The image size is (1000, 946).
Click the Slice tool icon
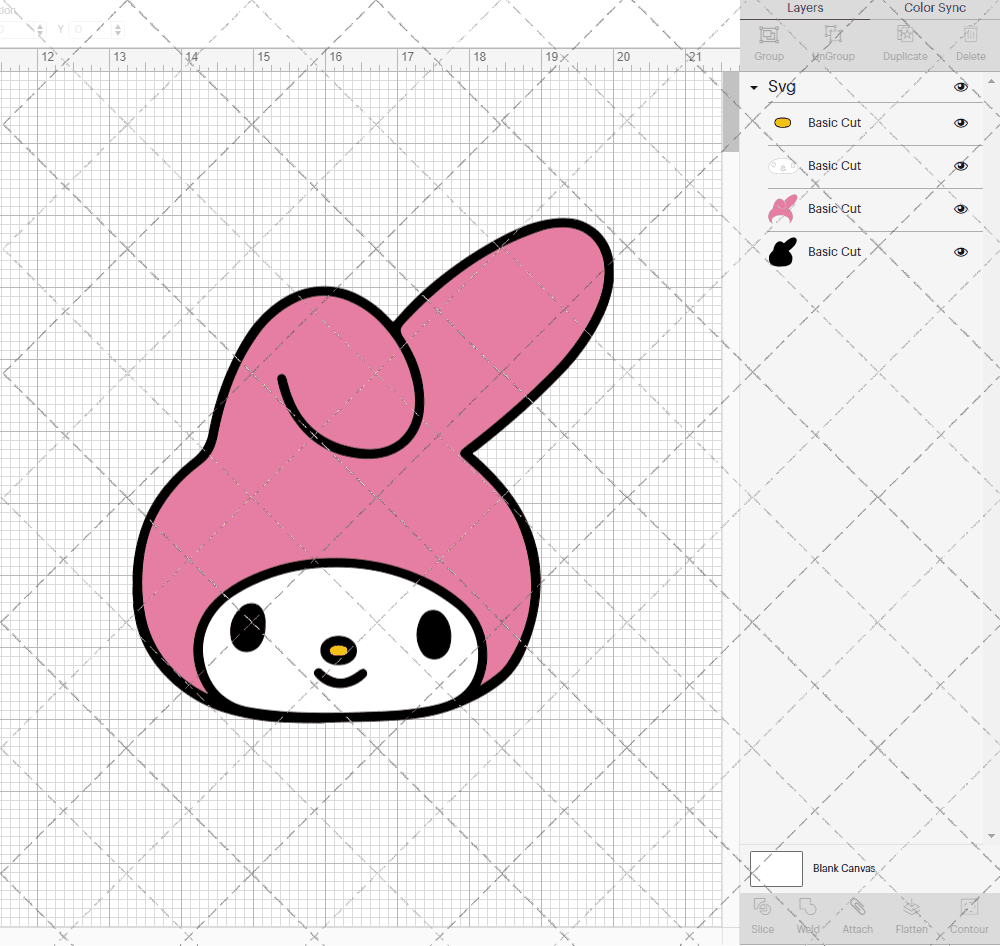point(762,907)
